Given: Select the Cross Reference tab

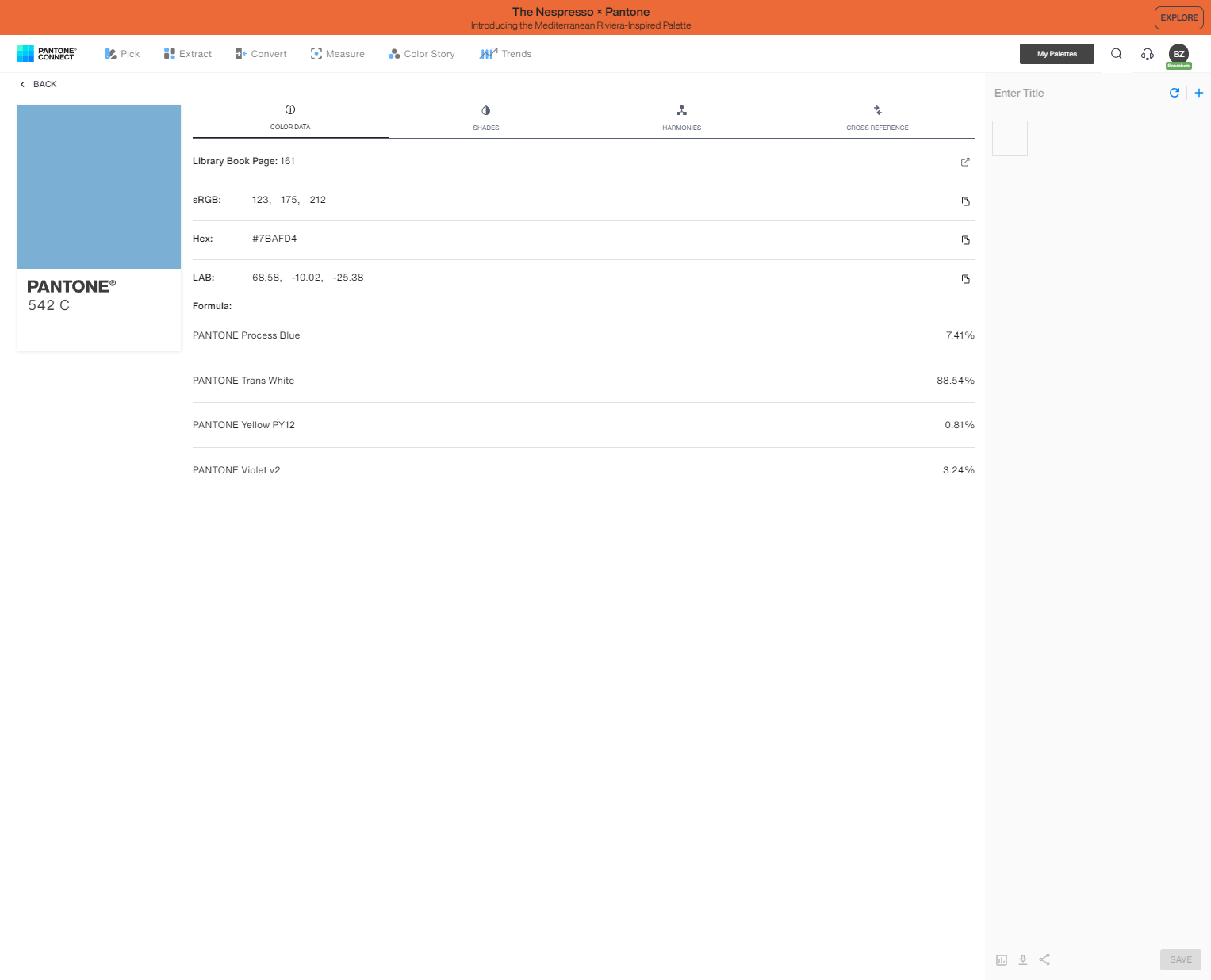Looking at the screenshot, I should (x=877, y=117).
